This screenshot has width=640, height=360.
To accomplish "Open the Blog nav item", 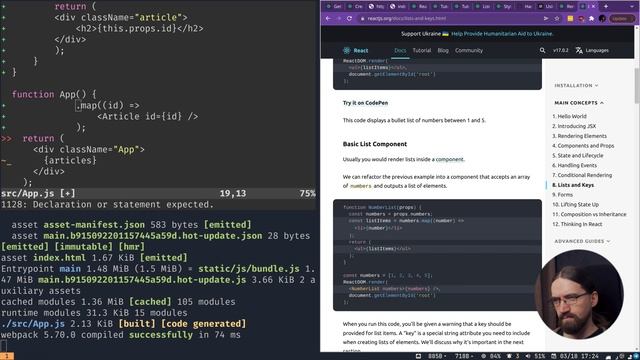I will (443, 51).
